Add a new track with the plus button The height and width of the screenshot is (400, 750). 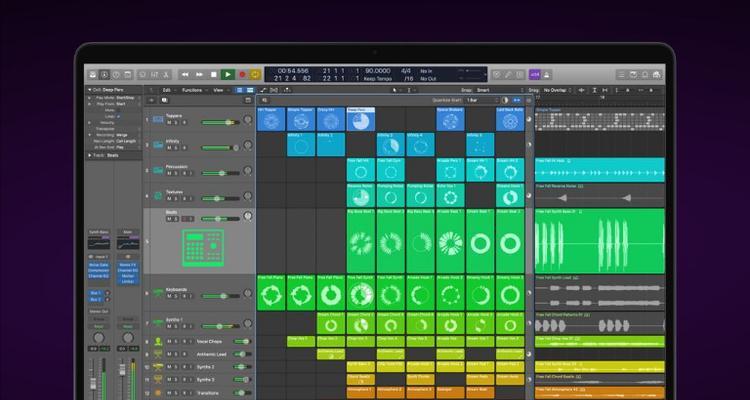point(152,100)
